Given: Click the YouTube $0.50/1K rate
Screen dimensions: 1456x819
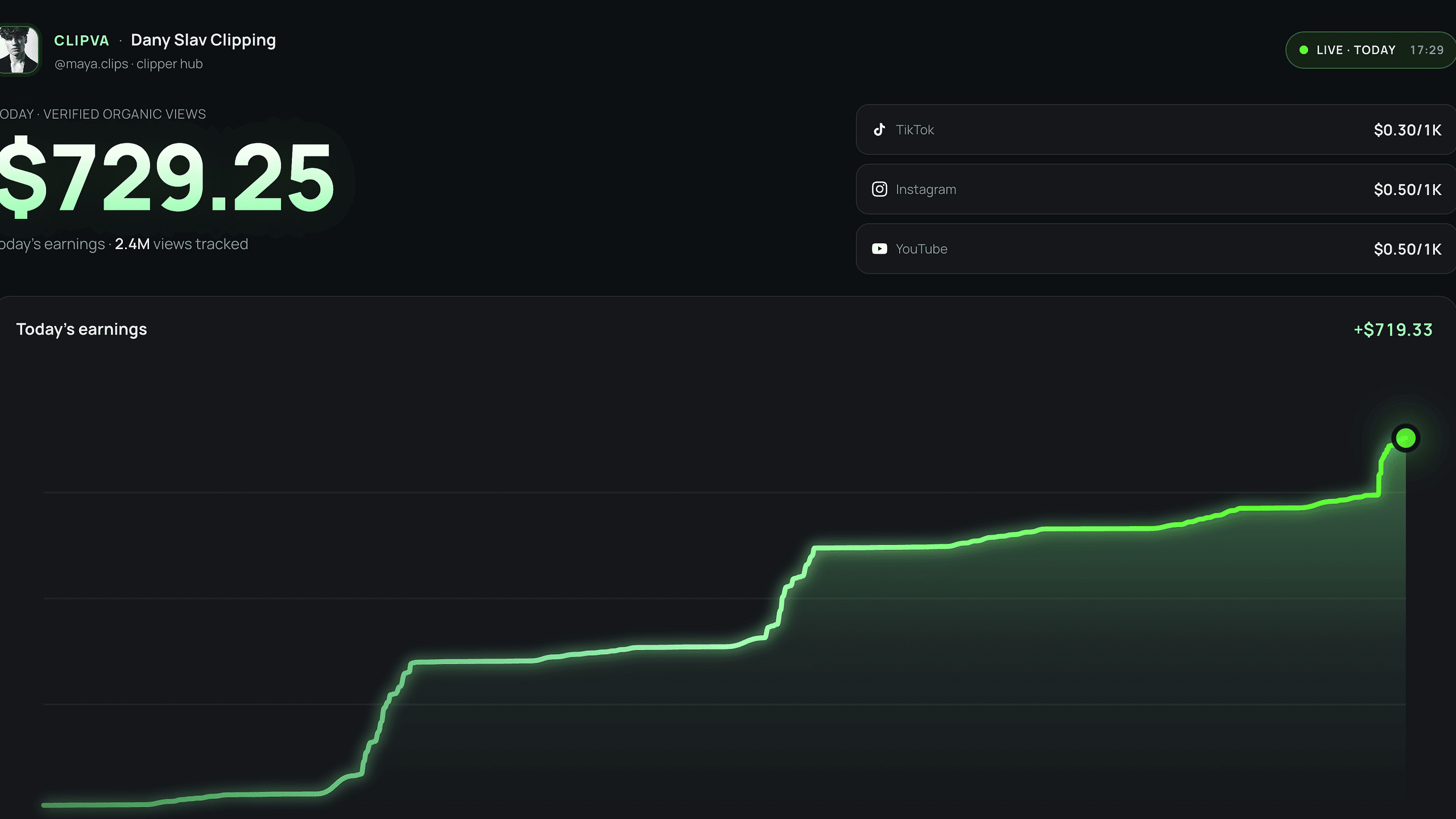Looking at the screenshot, I should [x=1408, y=249].
